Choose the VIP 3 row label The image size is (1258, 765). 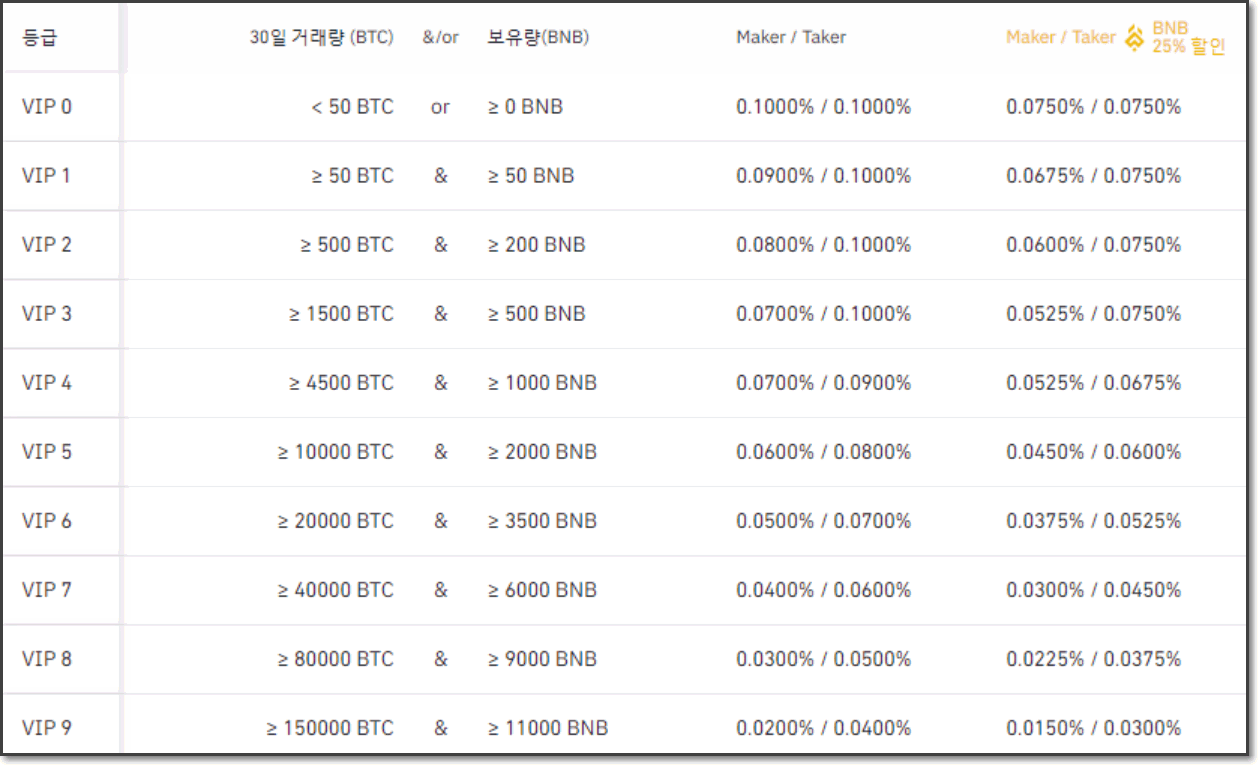[47, 314]
